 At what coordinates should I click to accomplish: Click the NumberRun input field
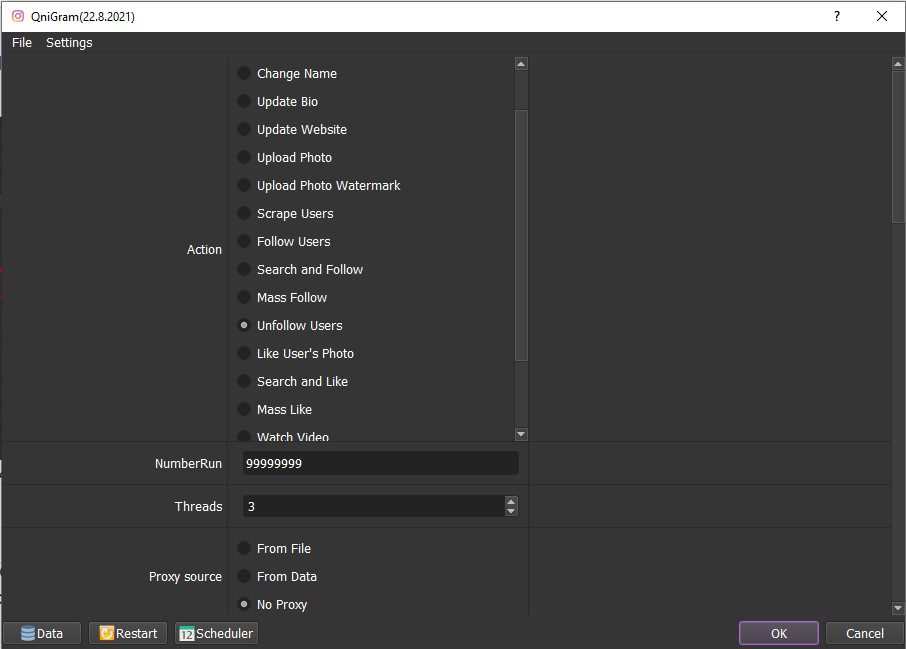pos(380,463)
